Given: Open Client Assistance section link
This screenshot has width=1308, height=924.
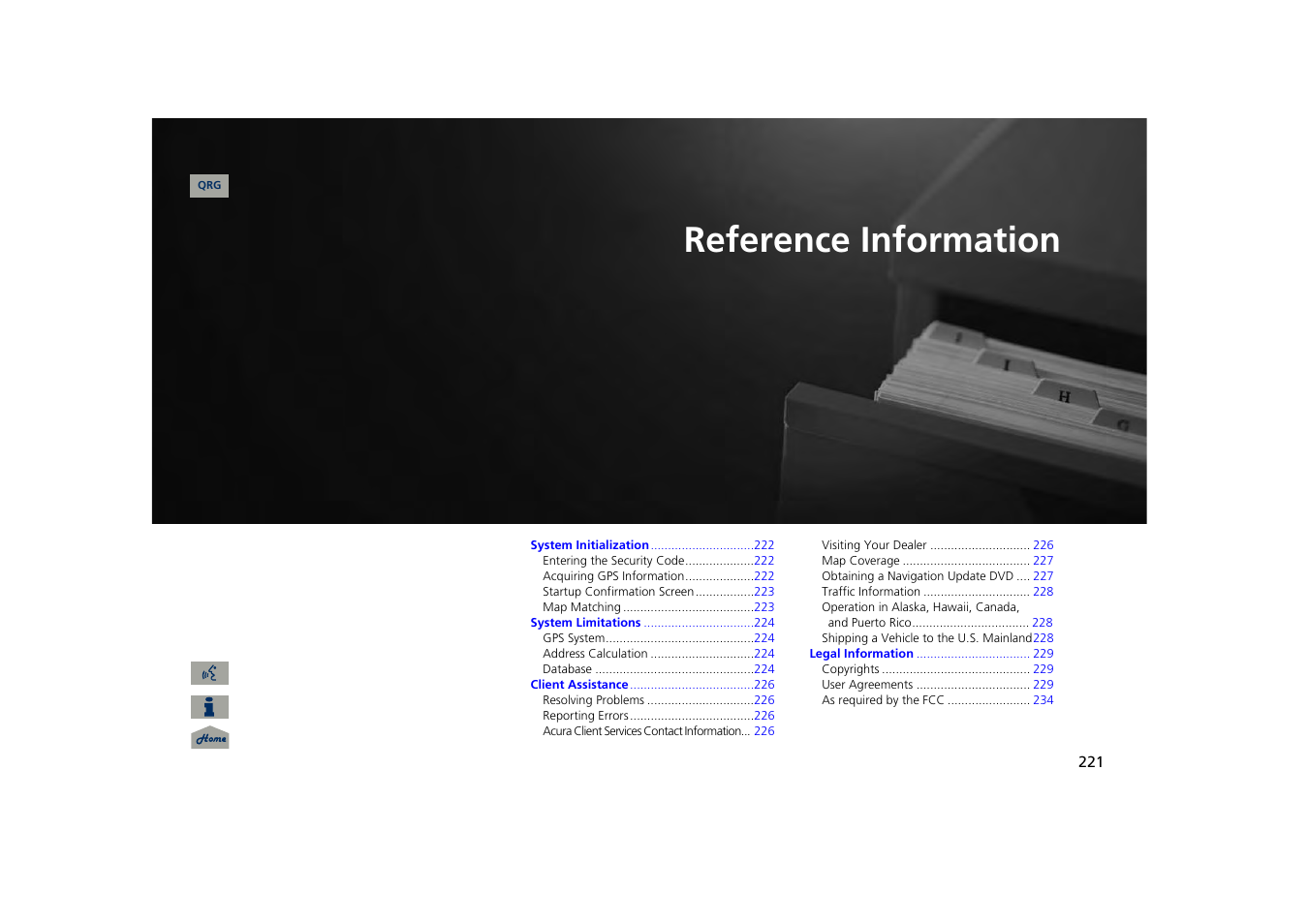Looking at the screenshot, I should [x=652, y=685].
